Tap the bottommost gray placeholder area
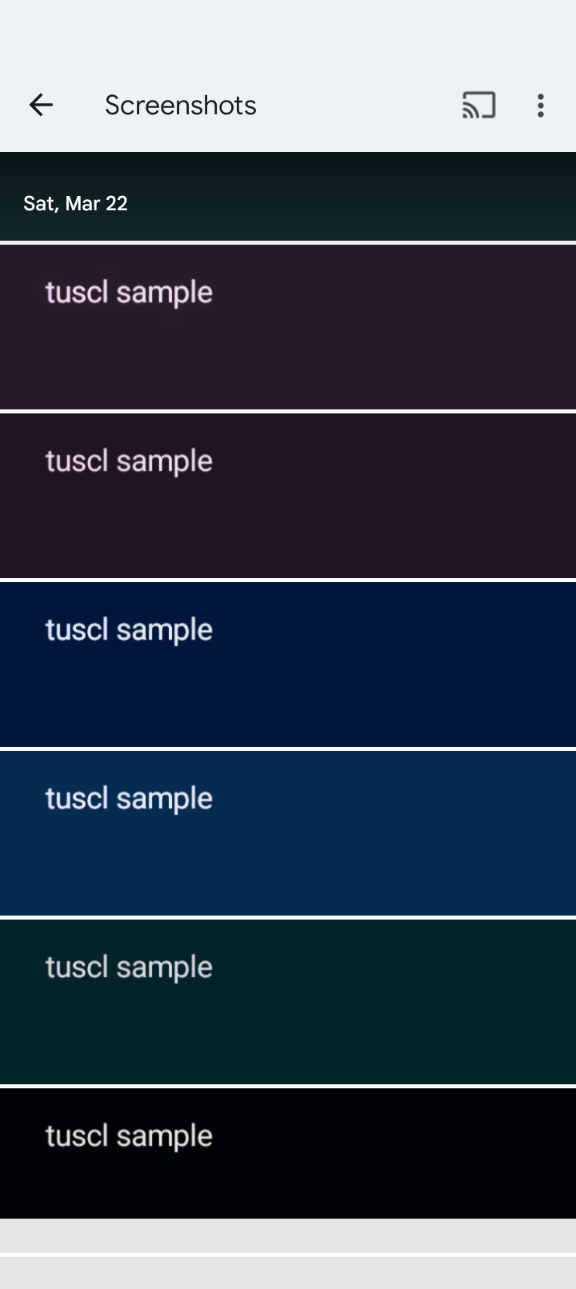 click(x=288, y=1273)
